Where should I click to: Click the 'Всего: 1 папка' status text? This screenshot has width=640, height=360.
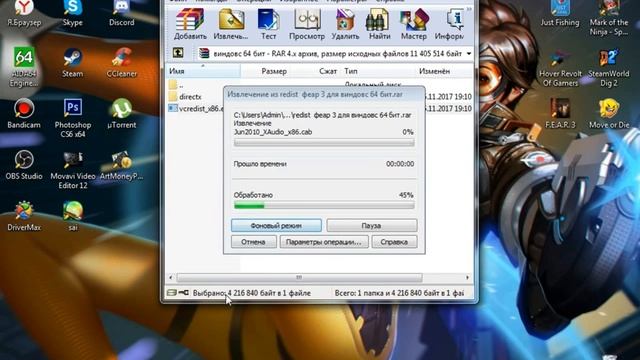click(x=399, y=293)
